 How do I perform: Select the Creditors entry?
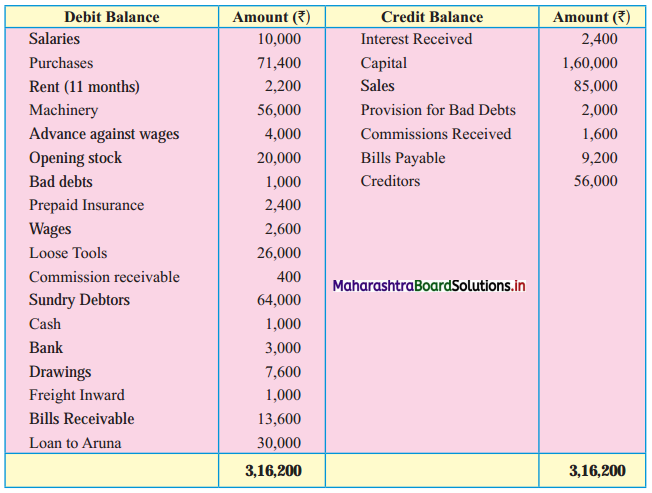(390, 181)
